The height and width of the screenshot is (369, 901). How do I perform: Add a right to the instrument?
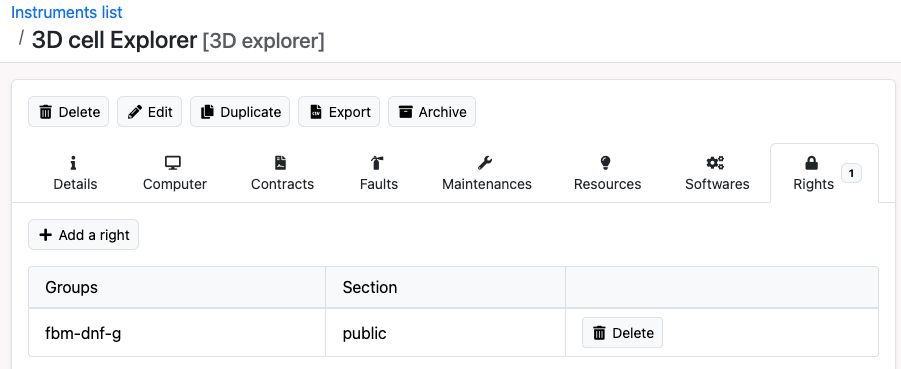83,235
